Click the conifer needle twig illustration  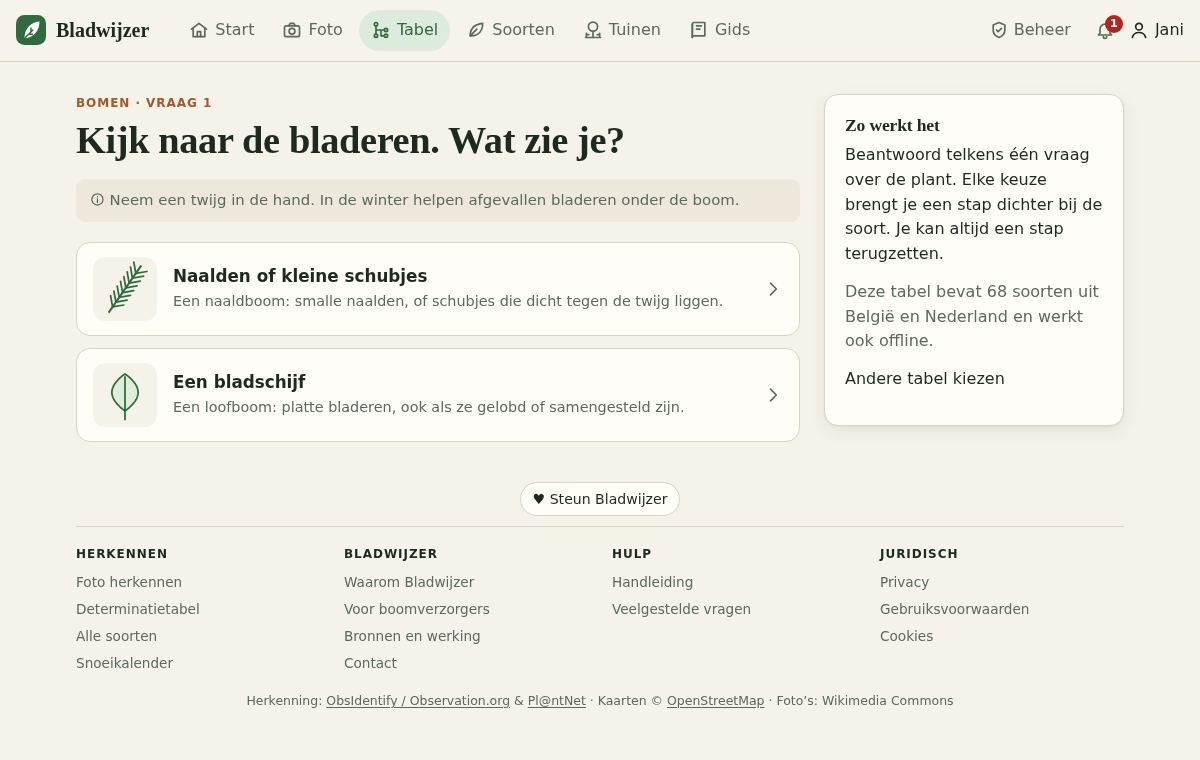[x=125, y=289]
